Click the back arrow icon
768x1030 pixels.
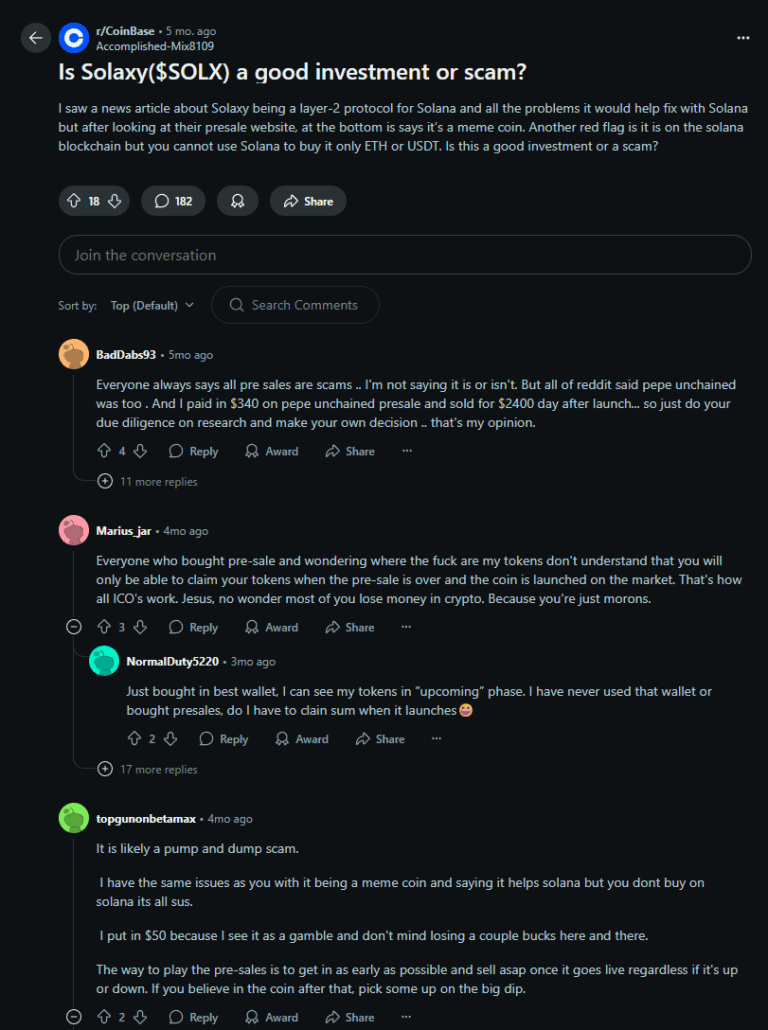point(36,38)
